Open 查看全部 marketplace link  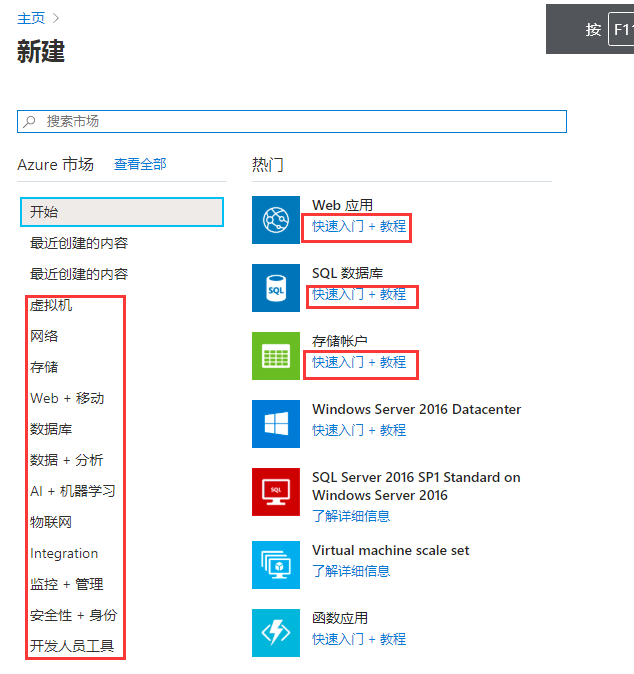click(140, 164)
